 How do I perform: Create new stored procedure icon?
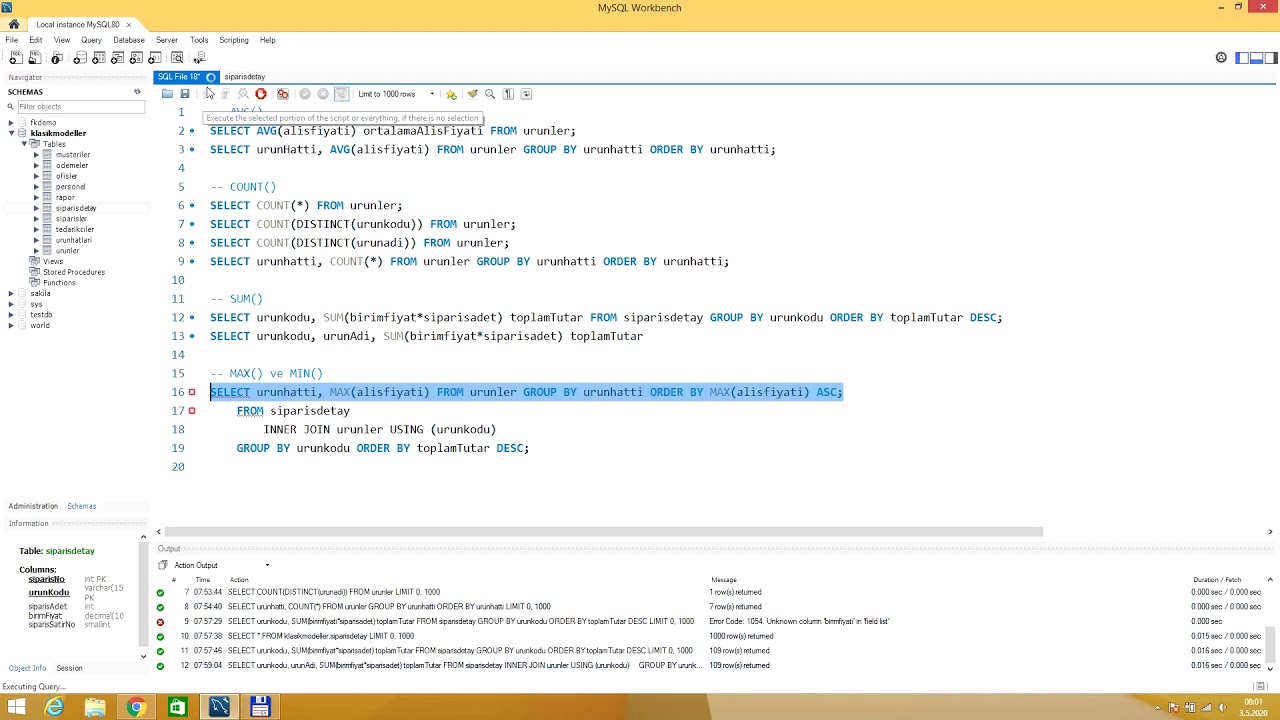pyautogui.click(x=135, y=58)
